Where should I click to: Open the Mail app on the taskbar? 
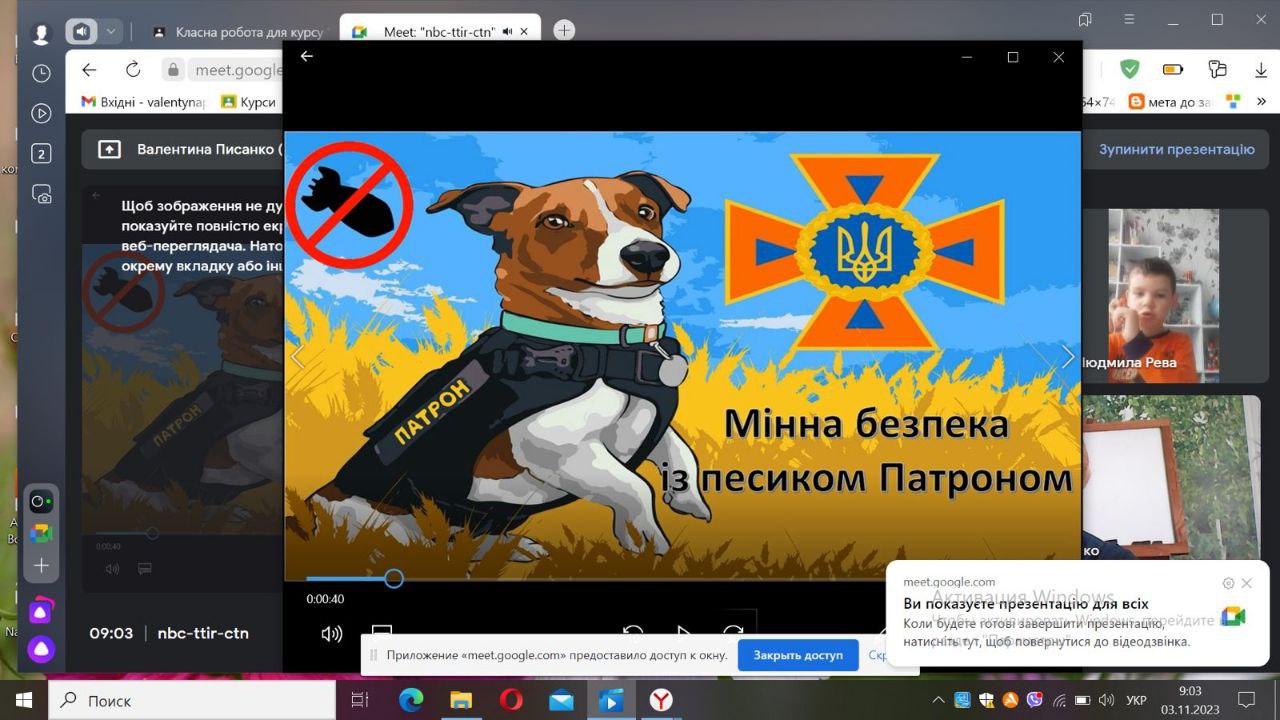561,700
